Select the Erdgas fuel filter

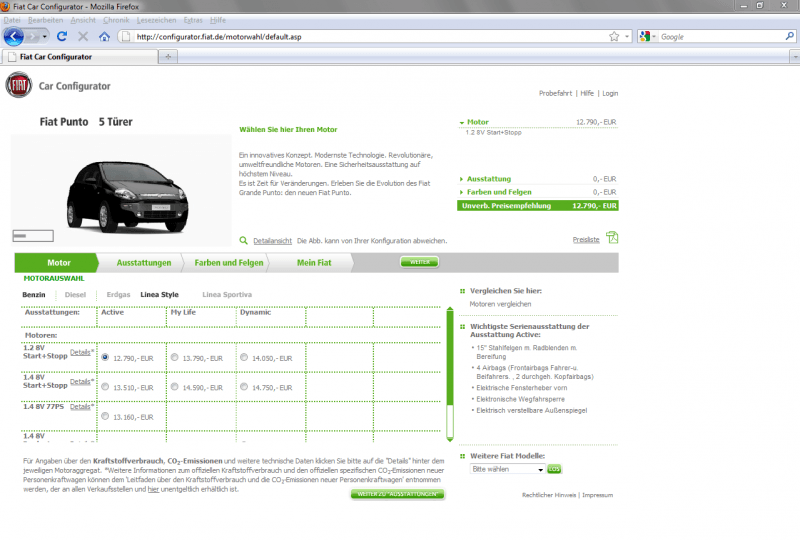(118, 294)
